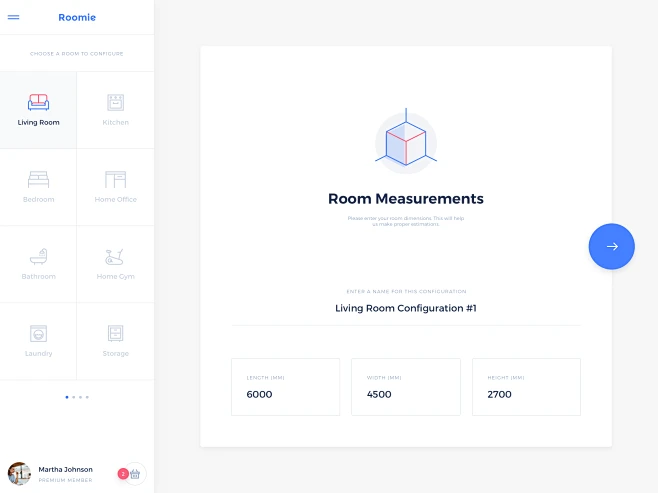Go to fourth pagination dot

87,397
